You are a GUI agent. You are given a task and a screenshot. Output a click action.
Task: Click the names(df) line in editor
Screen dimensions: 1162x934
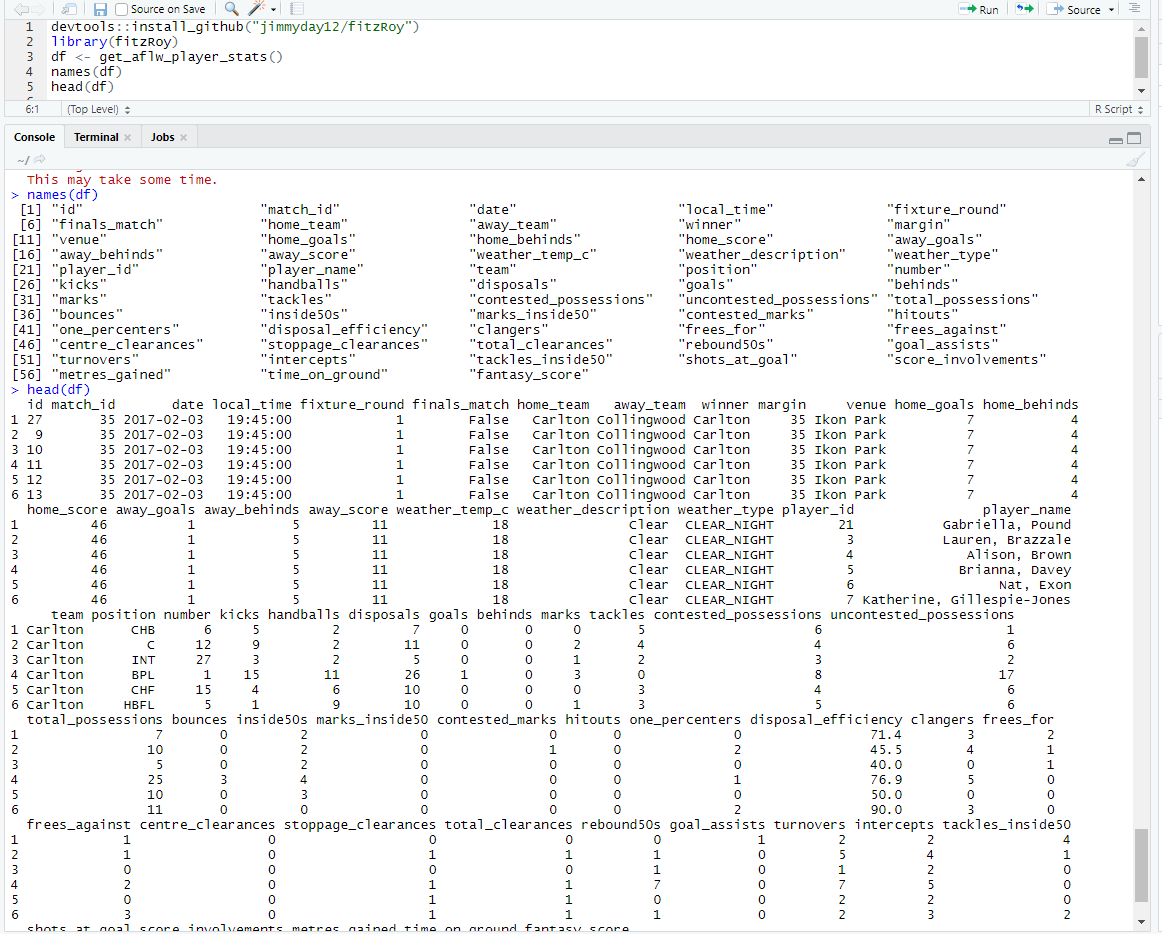pyautogui.click(x=86, y=72)
